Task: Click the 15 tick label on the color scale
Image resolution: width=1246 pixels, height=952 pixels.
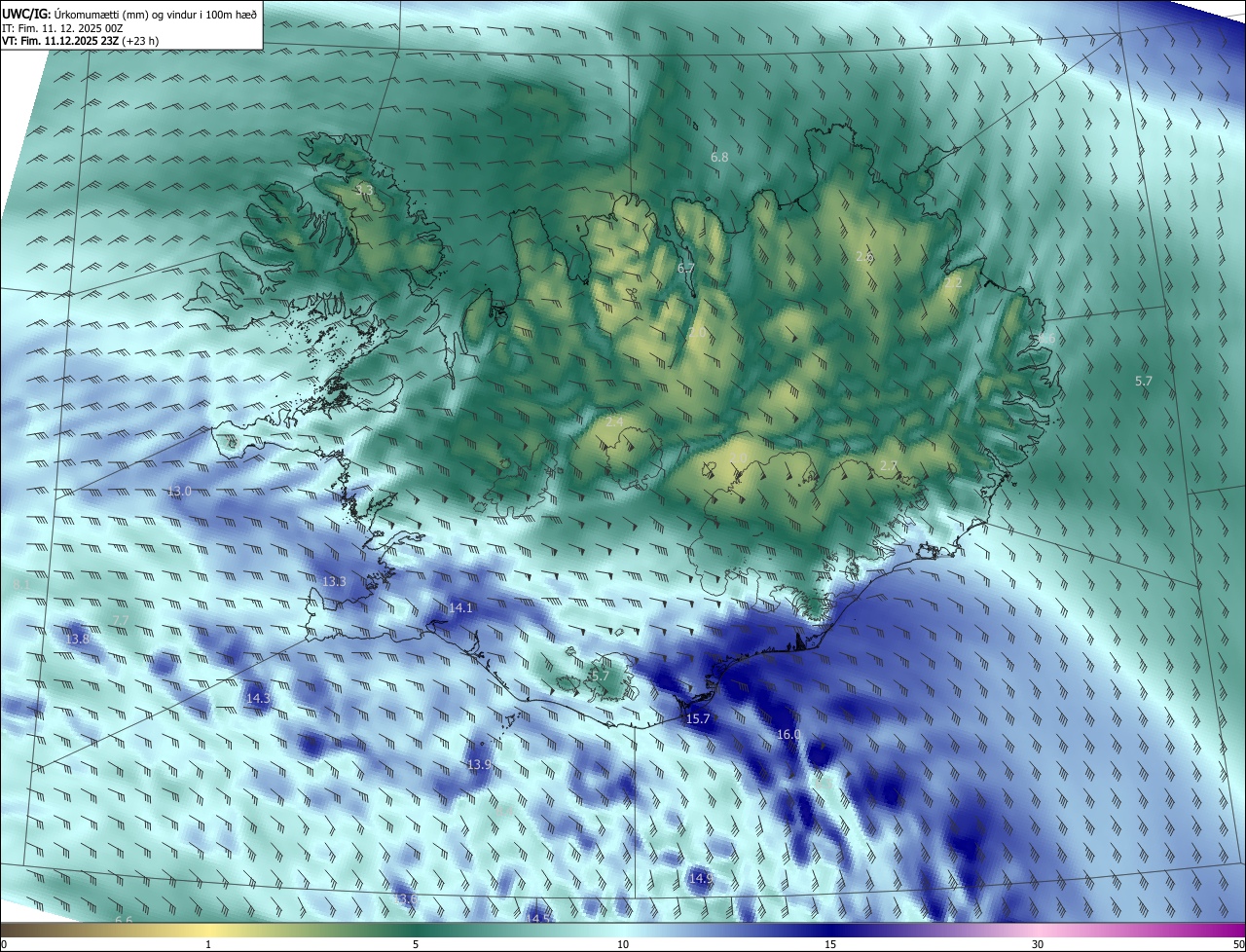Action: pyautogui.click(x=830, y=944)
